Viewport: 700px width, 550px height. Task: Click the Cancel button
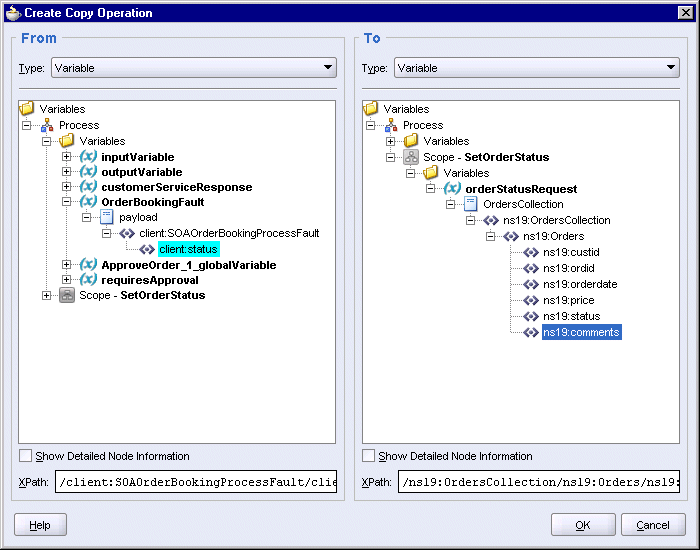[x=653, y=525]
